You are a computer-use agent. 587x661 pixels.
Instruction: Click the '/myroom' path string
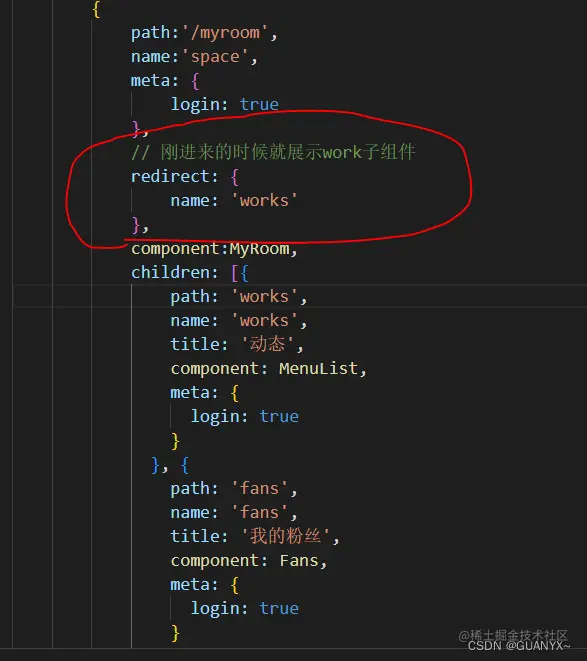(x=226, y=33)
